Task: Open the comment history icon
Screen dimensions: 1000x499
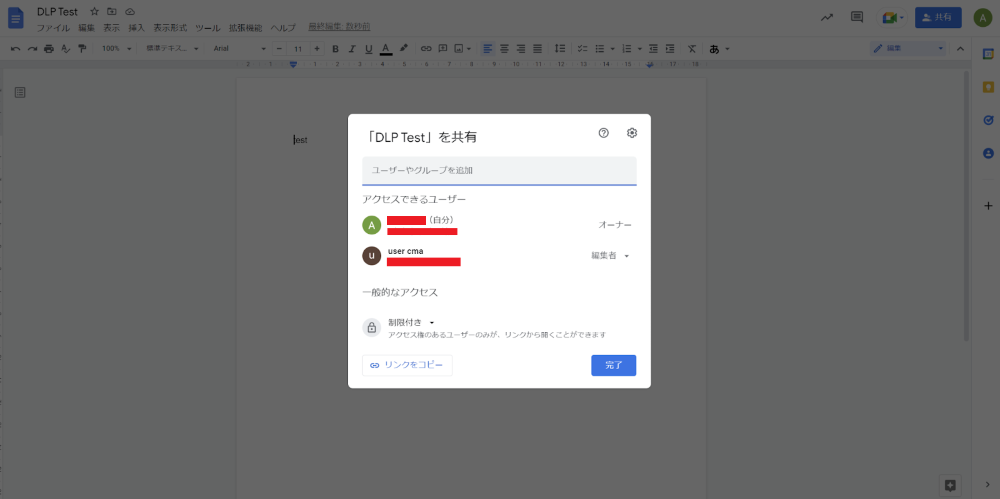Action: pyautogui.click(x=856, y=17)
